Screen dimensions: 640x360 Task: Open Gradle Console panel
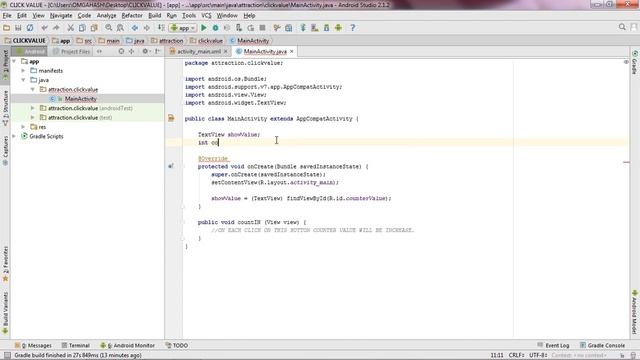click(602, 345)
